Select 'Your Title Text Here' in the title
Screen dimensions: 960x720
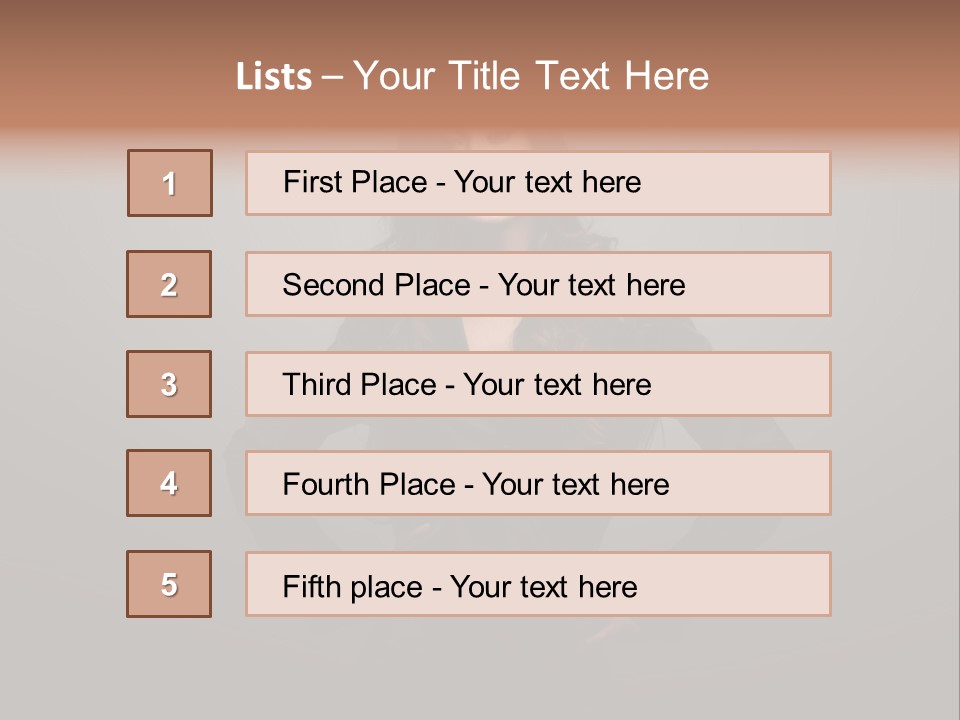coord(531,76)
